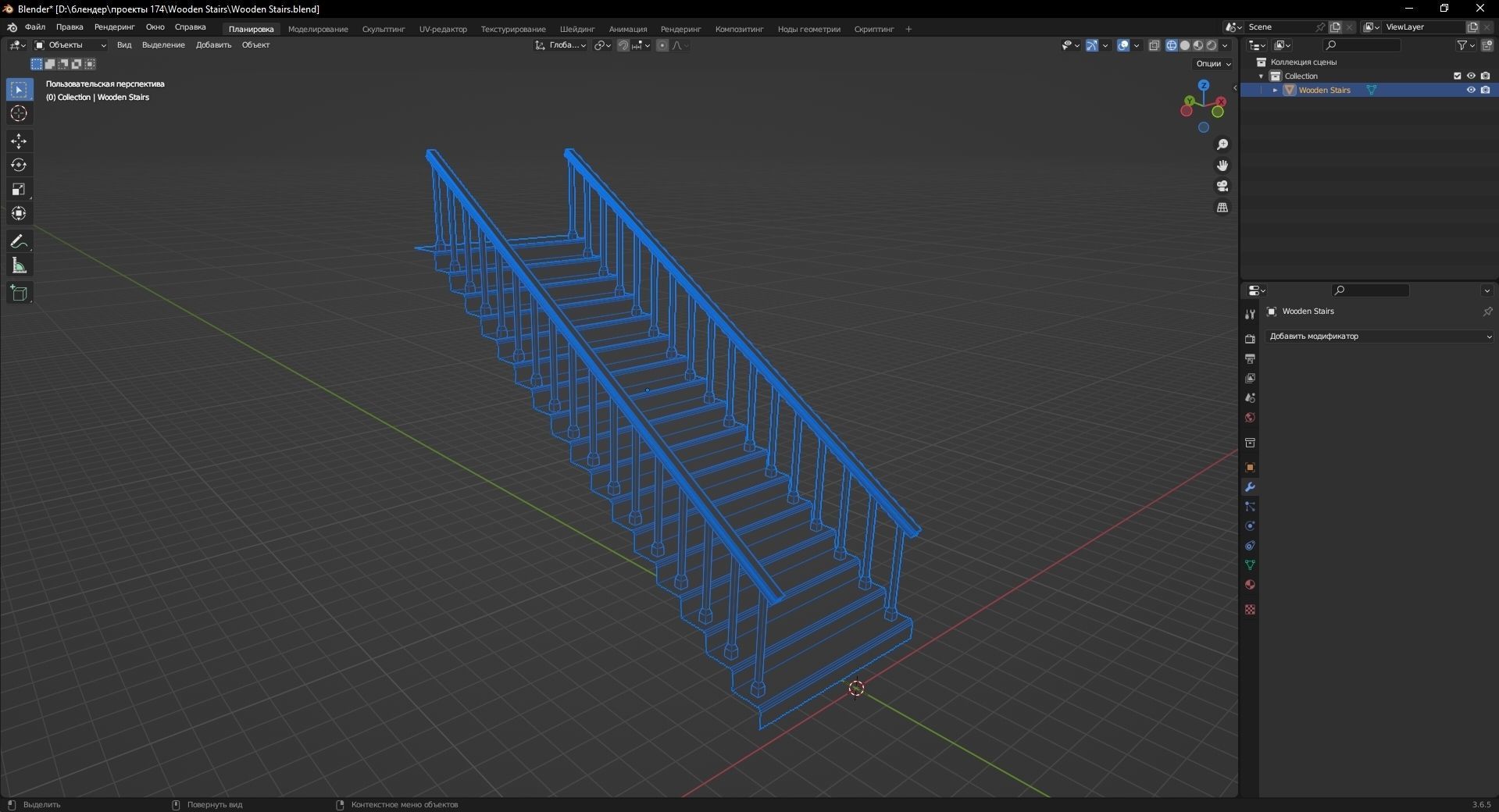Open the Опции dropdown
Screen dimensions: 1499x812
click(1213, 63)
